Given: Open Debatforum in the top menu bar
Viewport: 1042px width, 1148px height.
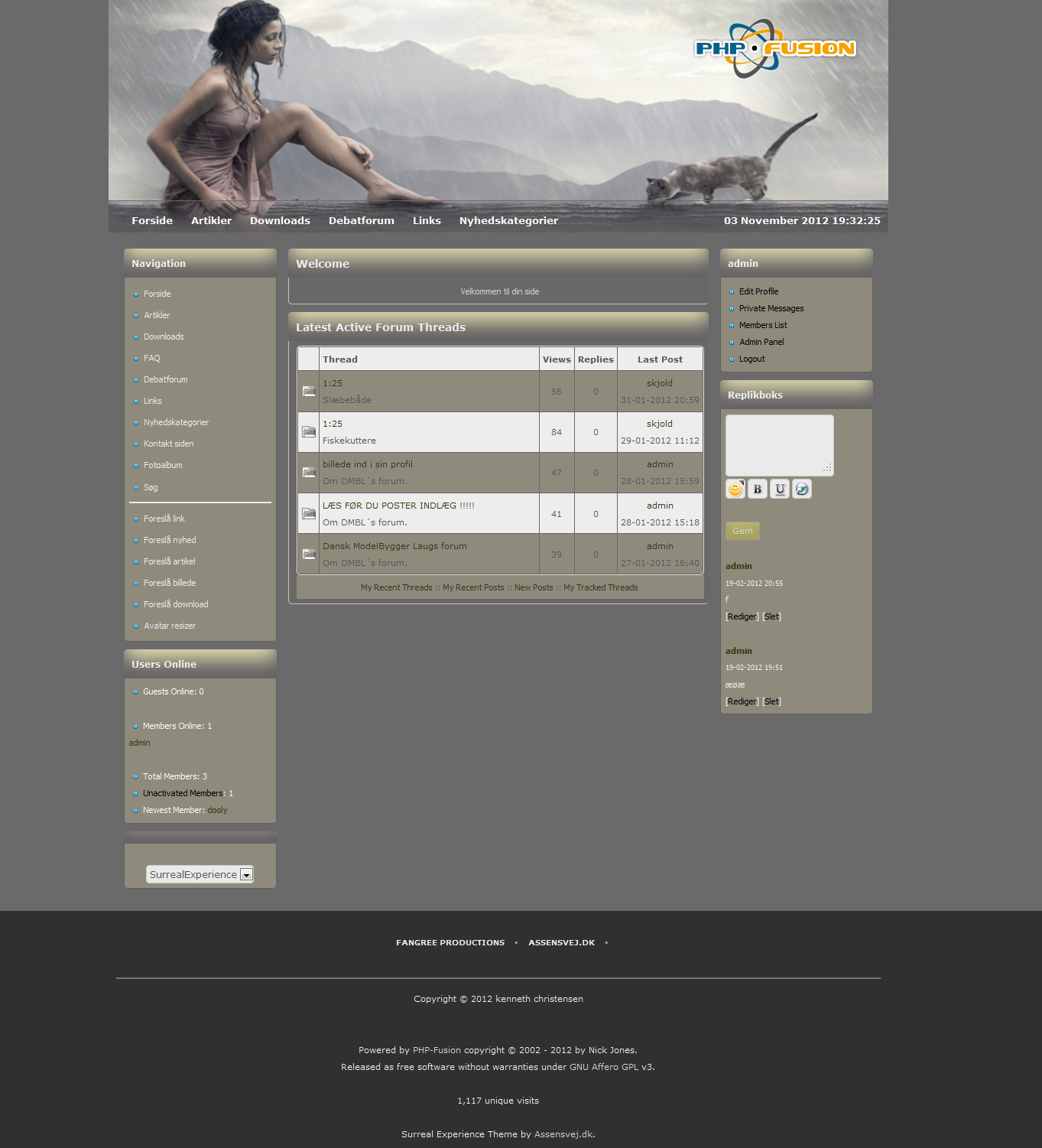Looking at the screenshot, I should (x=362, y=220).
